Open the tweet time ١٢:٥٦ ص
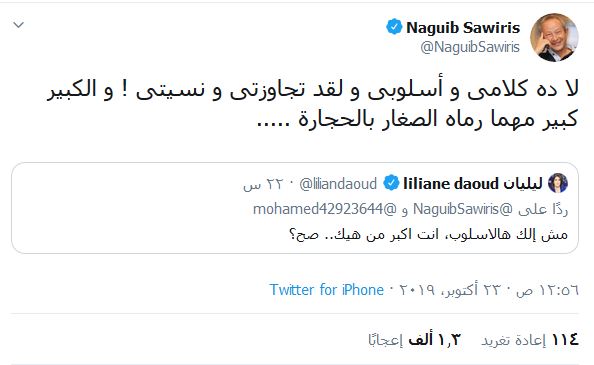The image size is (594, 365). 547,290
